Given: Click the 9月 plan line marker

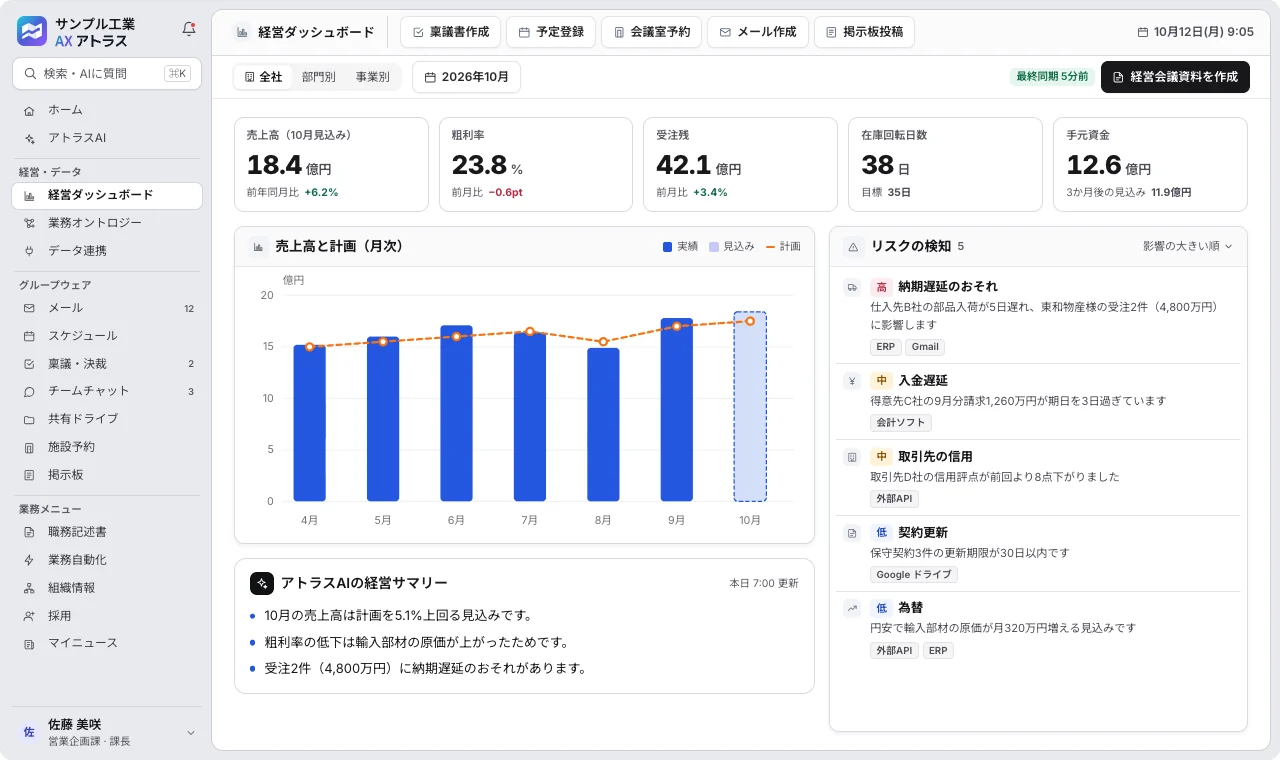Looking at the screenshot, I should pyautogui.click(x=677, y=326).
